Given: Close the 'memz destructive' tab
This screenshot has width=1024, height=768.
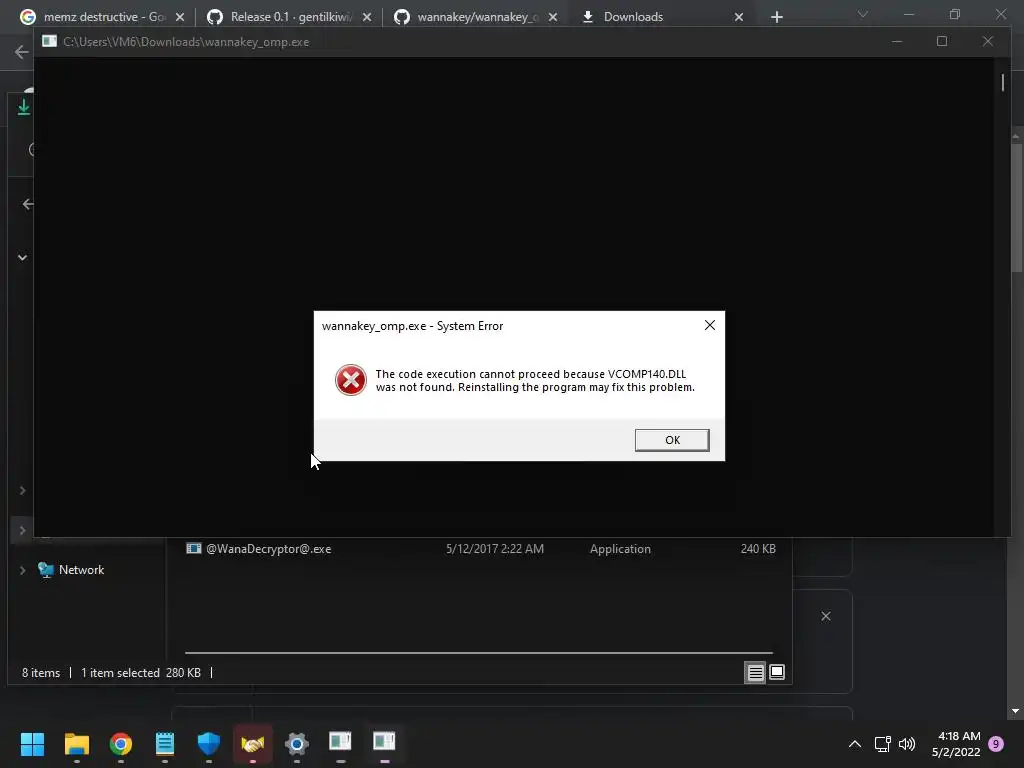Looking at the screenshot, I should click(x=180, y=17).
